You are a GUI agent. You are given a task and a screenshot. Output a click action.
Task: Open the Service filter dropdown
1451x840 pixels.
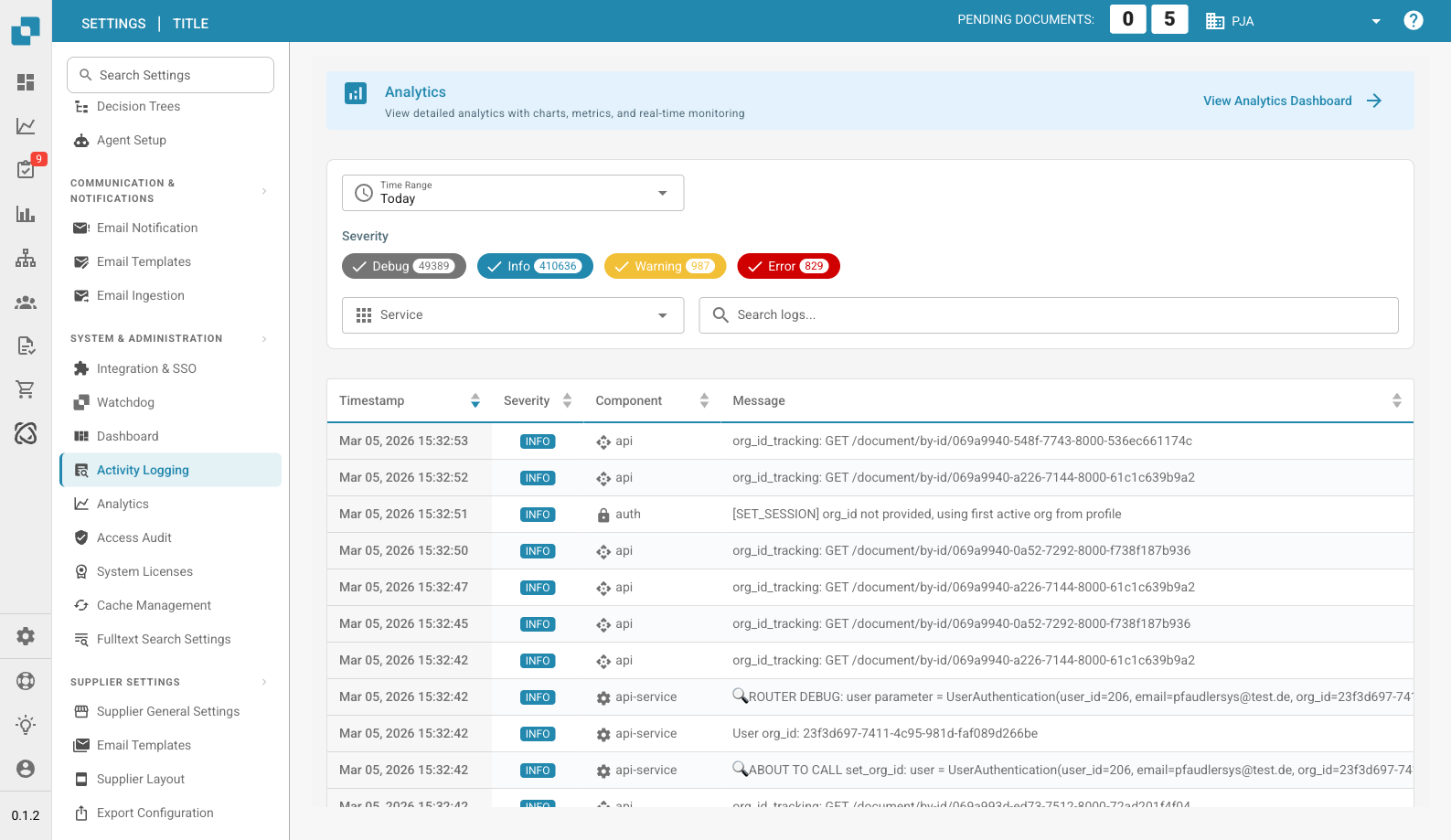click(x=513, y=315)
